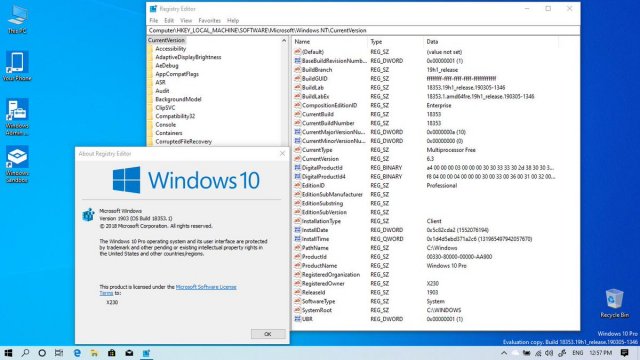This screenshot has height=360, width=640.
Task: Open Microsoft Store from taskbar
Action: click(x=111, y=353)
